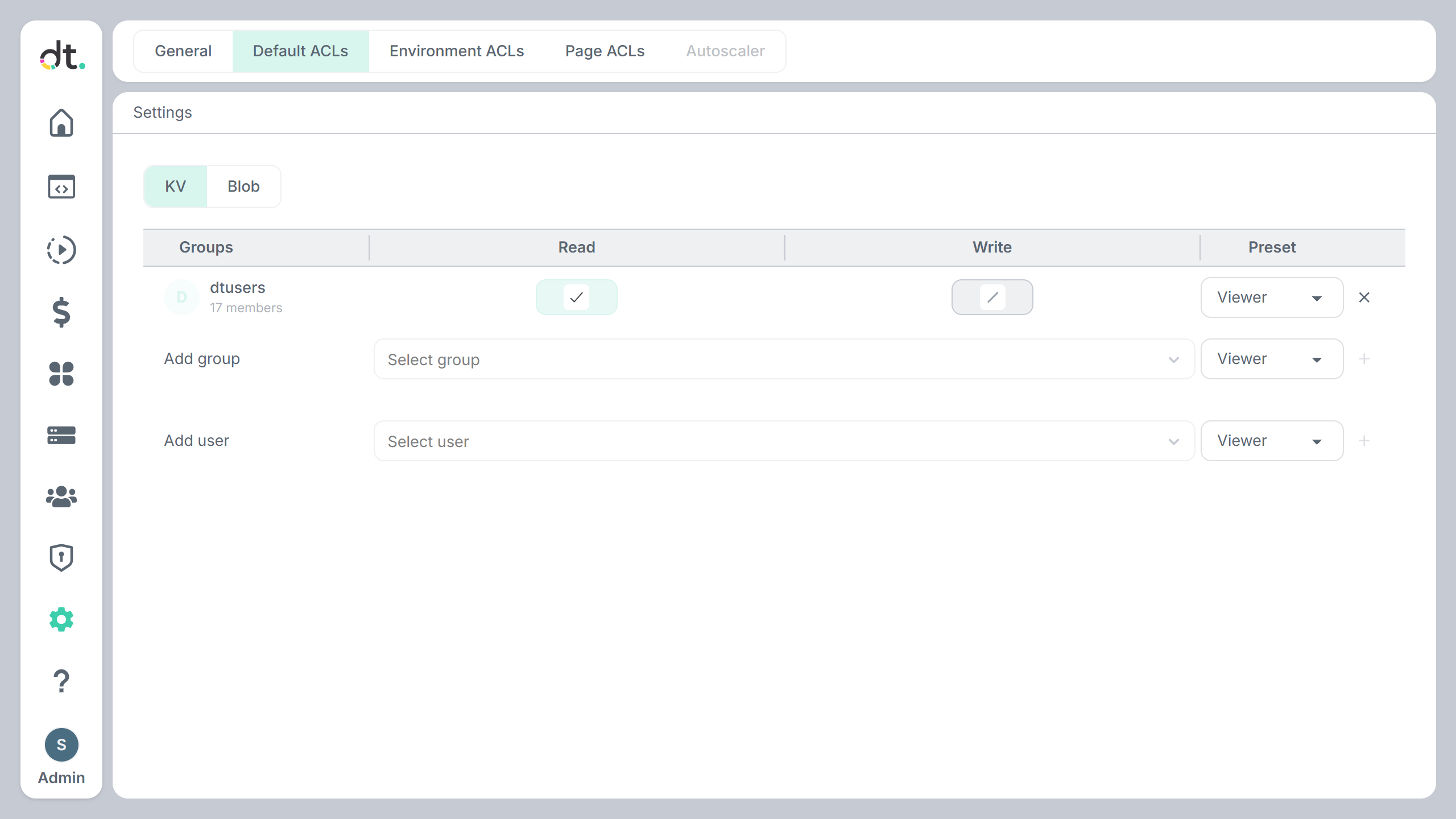Screen dimensions: 1456x819
Task: Click the Groups column header
Action: [206, 247]
